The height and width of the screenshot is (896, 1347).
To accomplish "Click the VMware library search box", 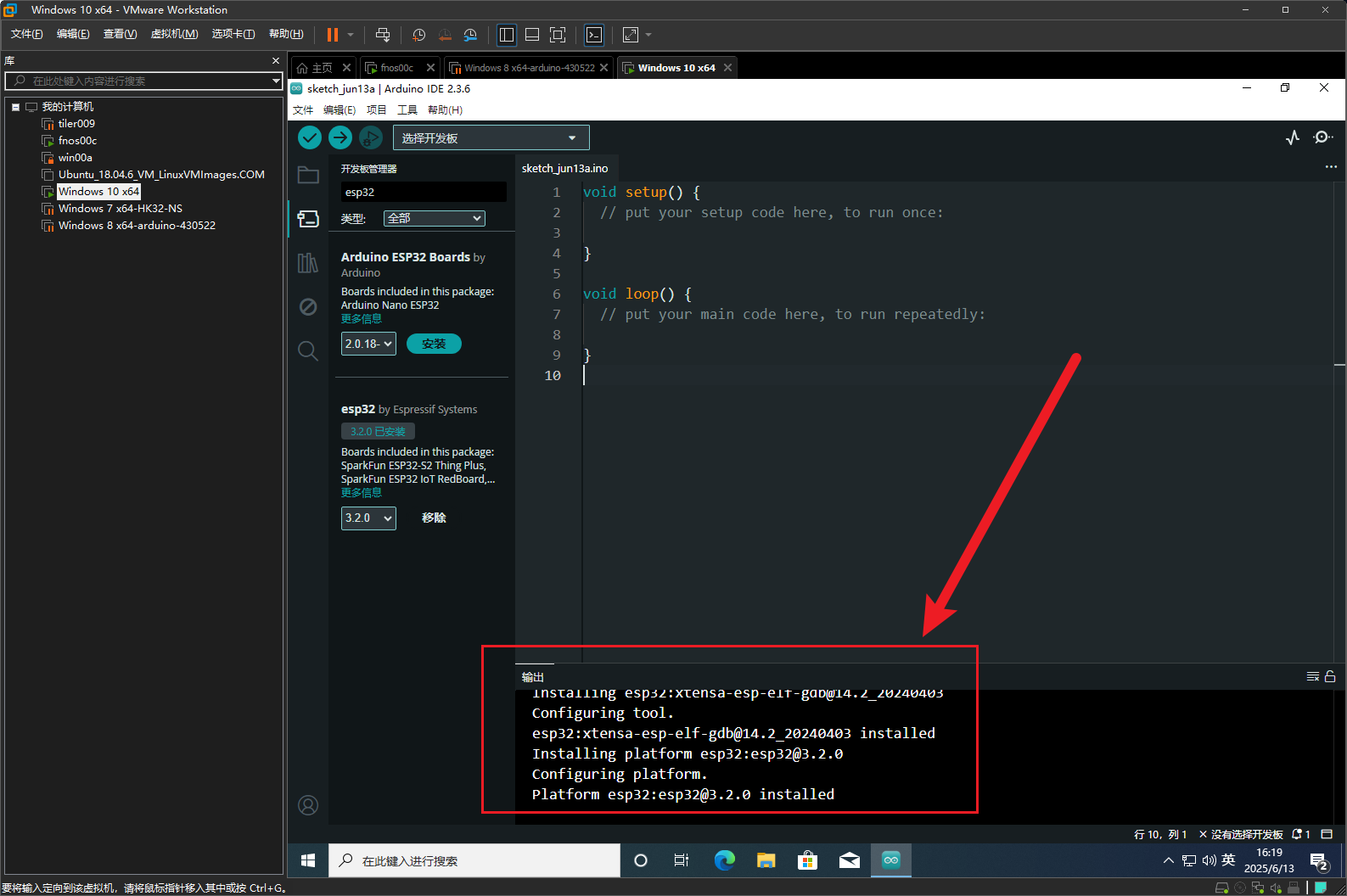I will (143, 81).
